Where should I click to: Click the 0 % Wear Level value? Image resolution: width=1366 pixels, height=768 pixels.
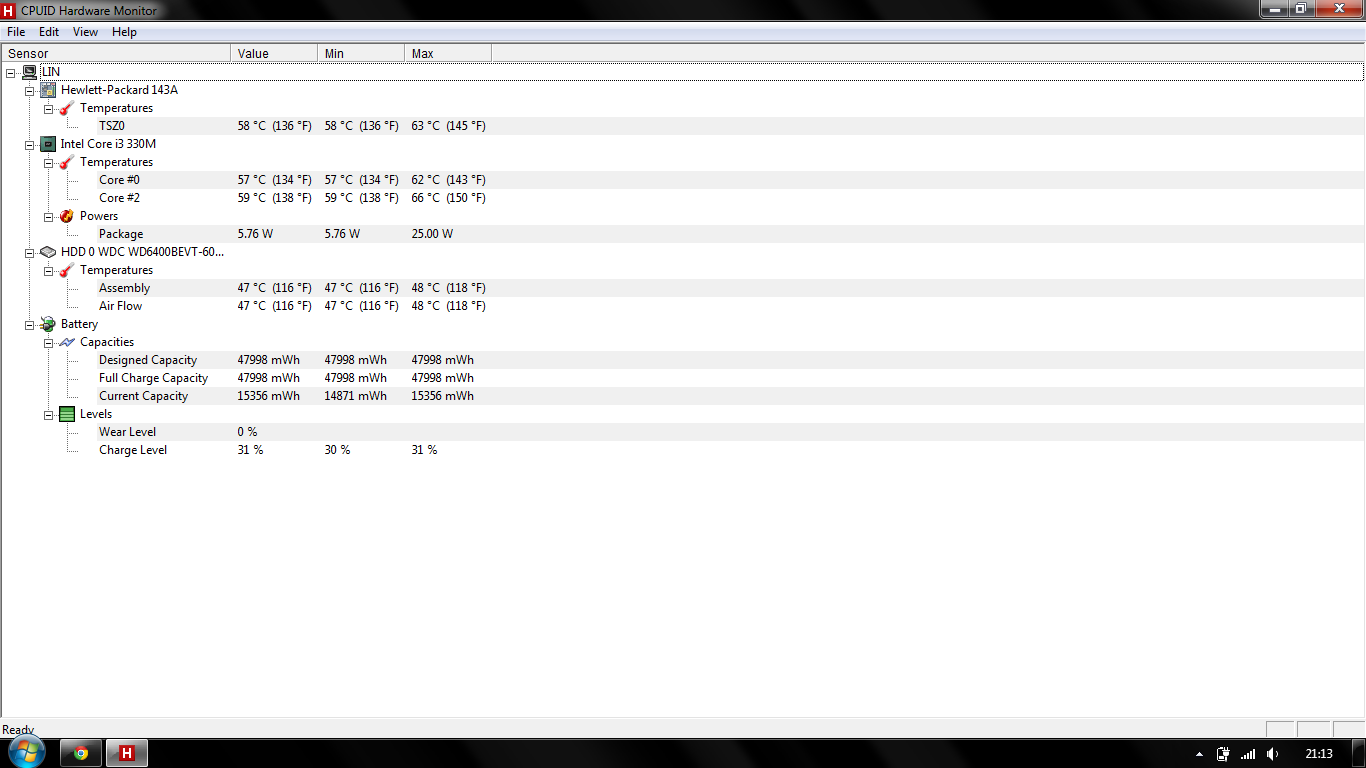(x=247, y=432)
